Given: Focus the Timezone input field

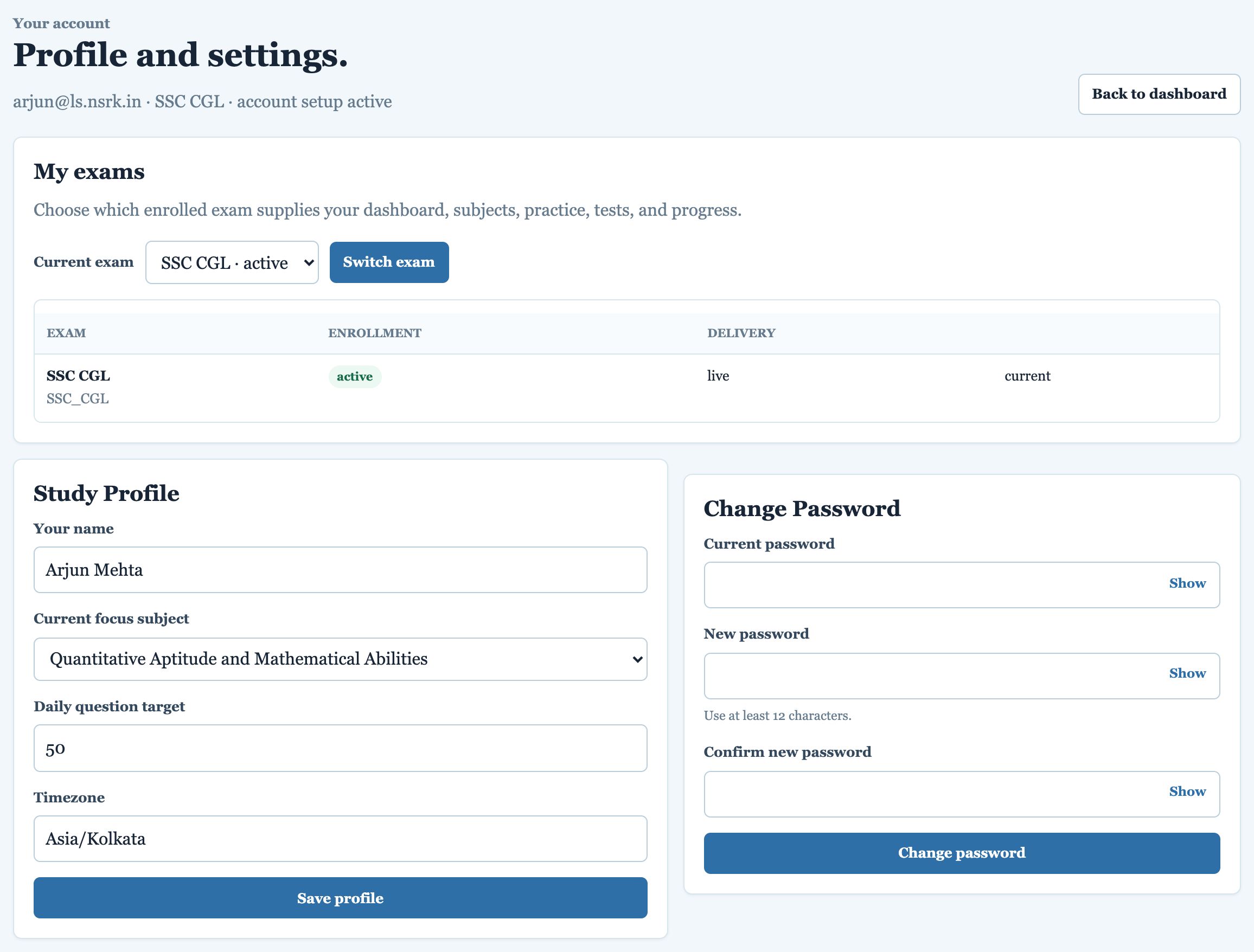Looking at the screenshot, I should pos(340,839).
